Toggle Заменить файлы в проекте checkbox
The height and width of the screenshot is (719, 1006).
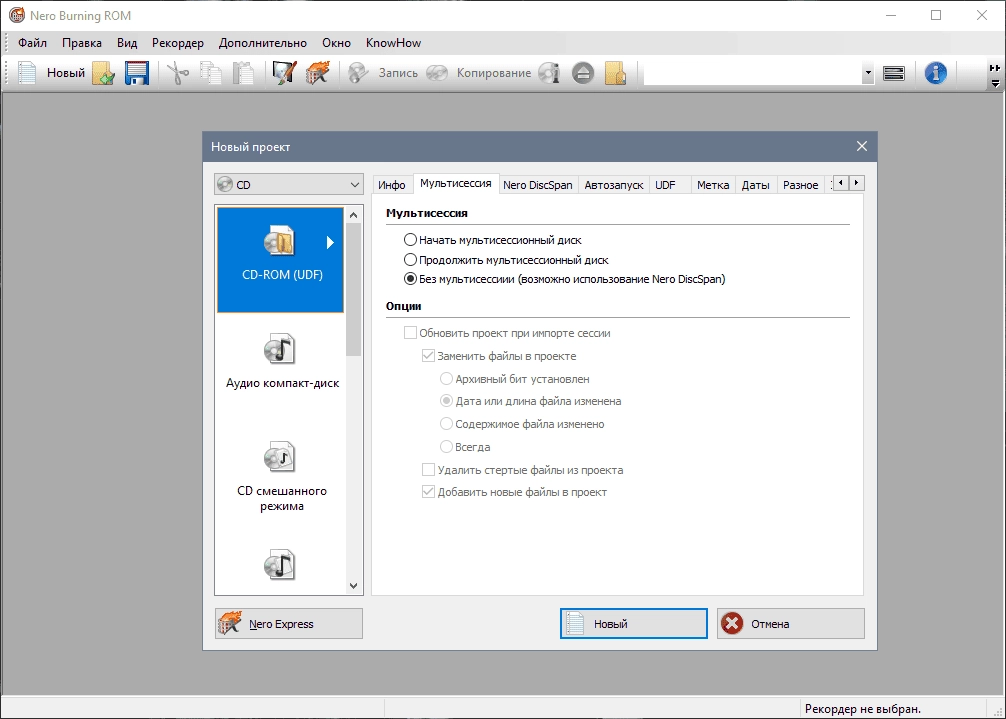click(428, 356)
